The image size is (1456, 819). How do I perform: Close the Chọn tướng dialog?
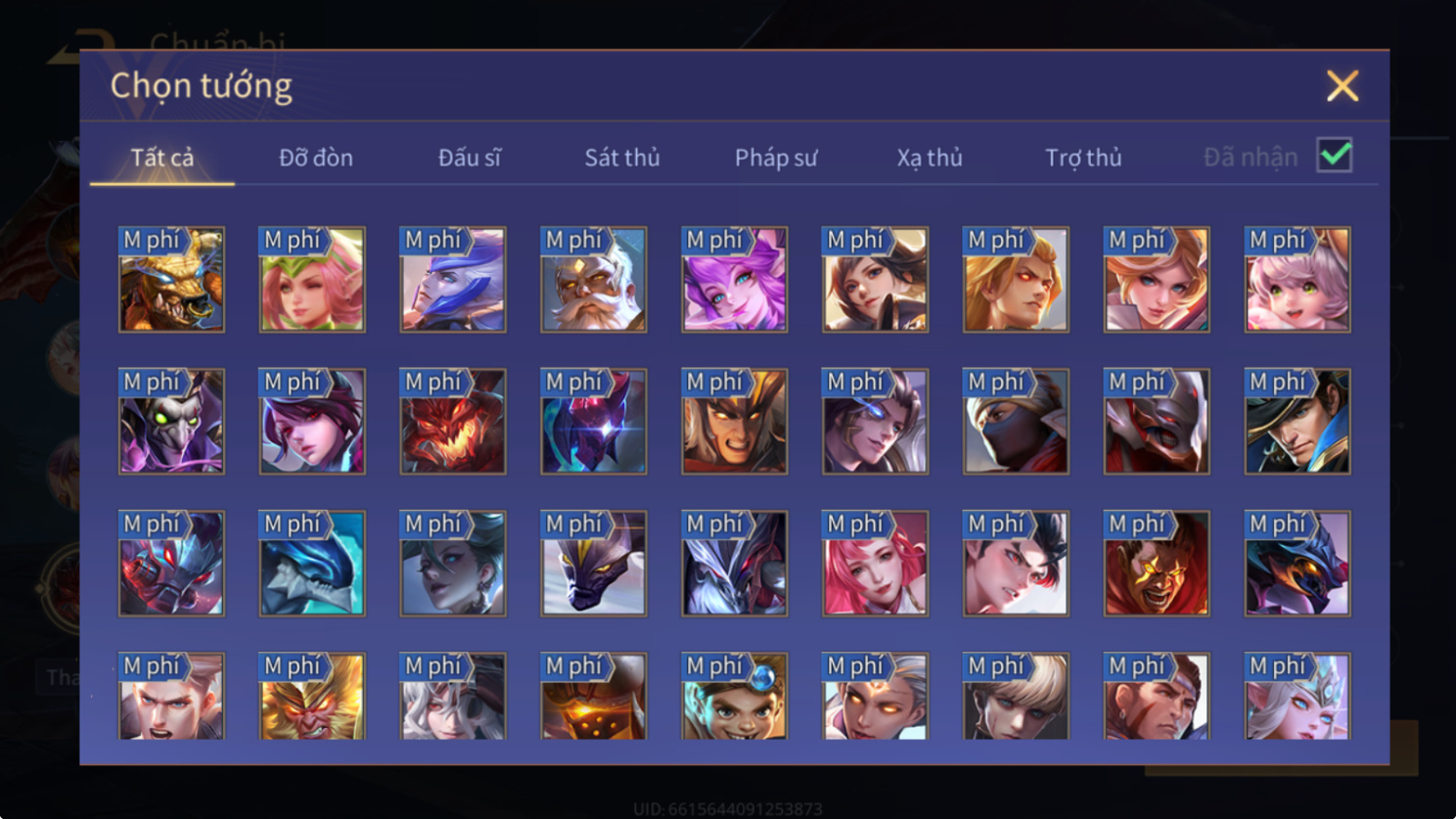click(1342, 86)
